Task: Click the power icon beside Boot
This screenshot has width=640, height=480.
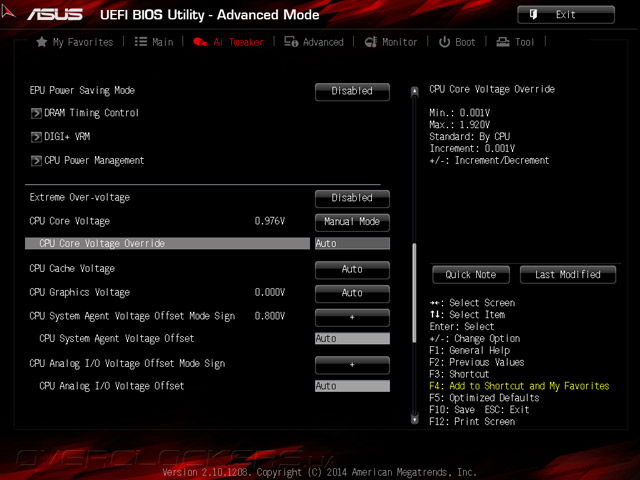Action: coord(444,42)
